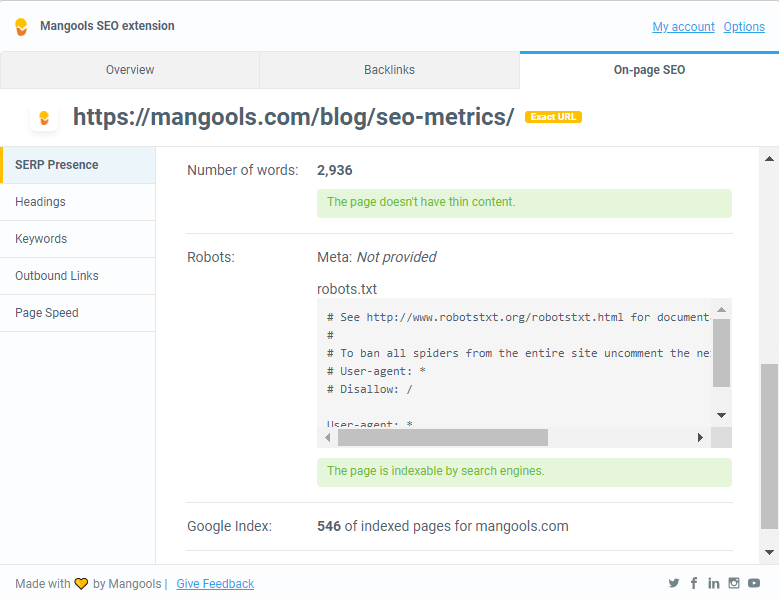Open the Page Speed section
The width and height of the screenshot is (779, 600).
(x=78, y=313)
